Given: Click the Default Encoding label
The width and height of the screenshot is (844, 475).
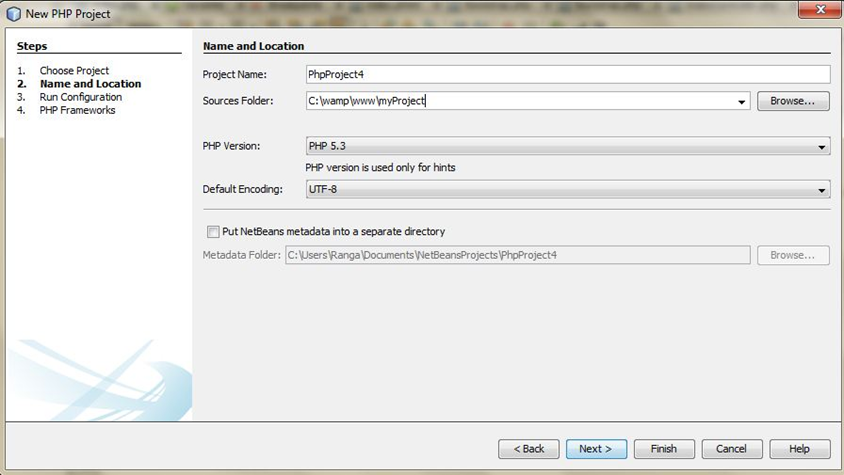Looking at the screenshot, I should (x=243, y=189).
